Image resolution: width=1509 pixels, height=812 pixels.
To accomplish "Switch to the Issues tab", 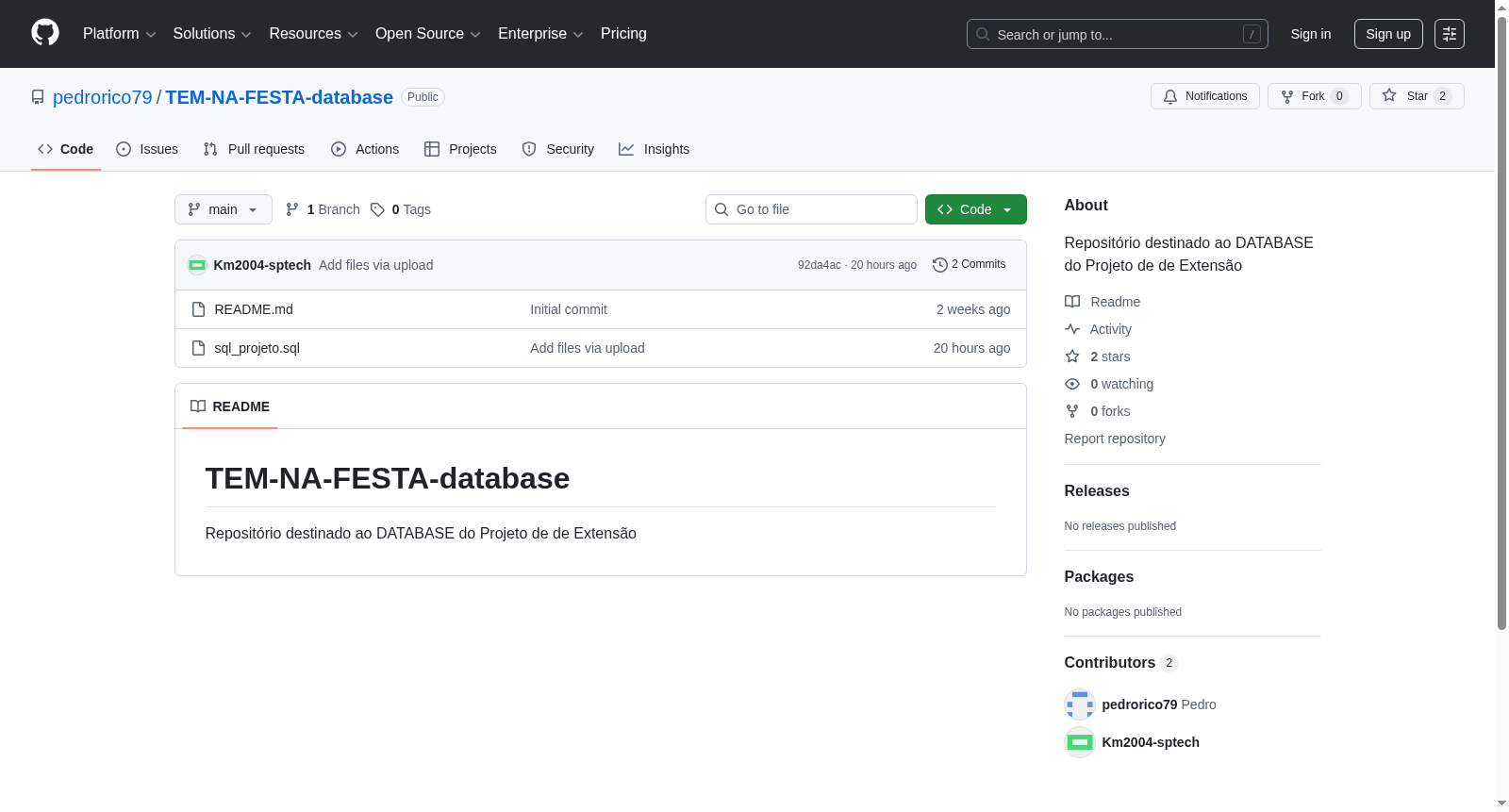I will [x=147, y=149].
